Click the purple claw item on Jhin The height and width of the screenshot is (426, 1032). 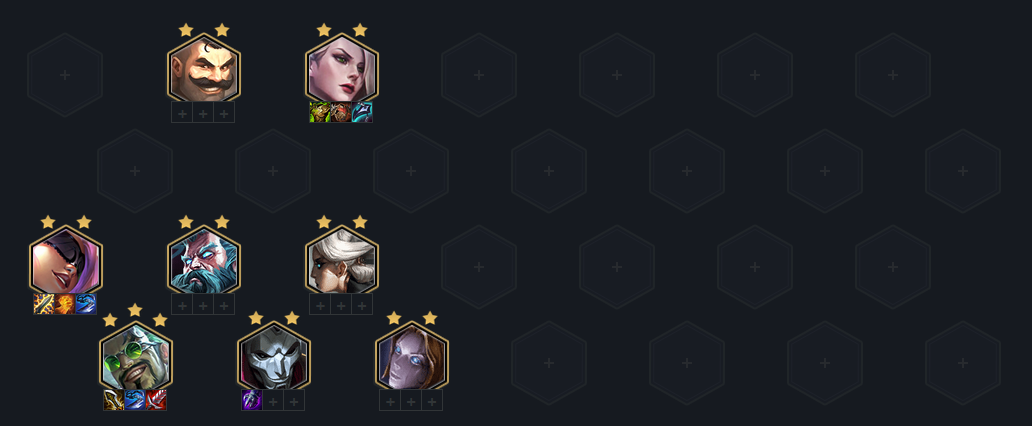(252, 400)
